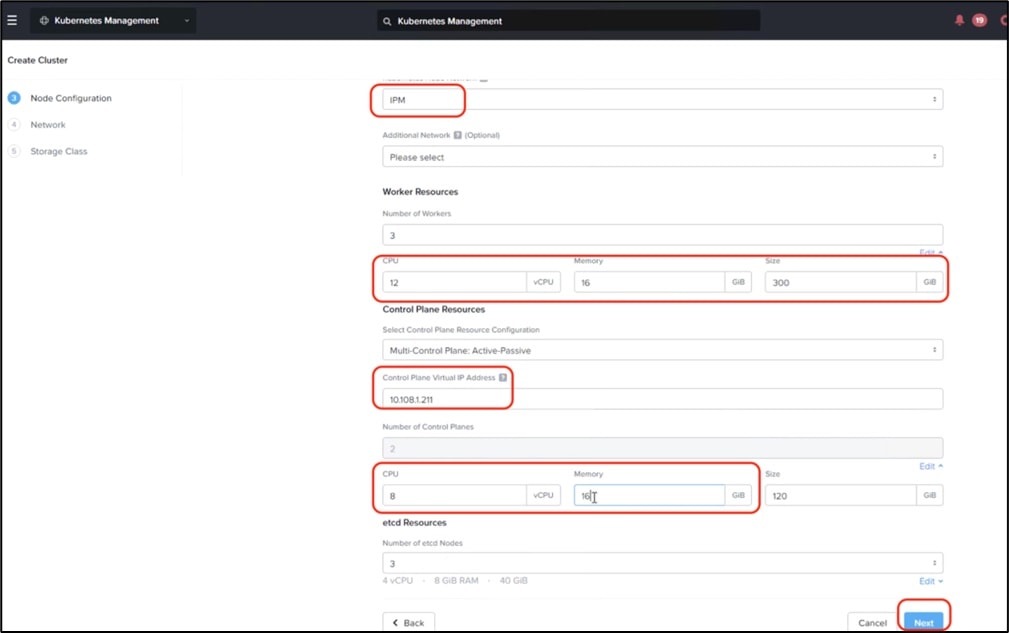Expand the etcd resources Edit link

[x=930, y=581]
